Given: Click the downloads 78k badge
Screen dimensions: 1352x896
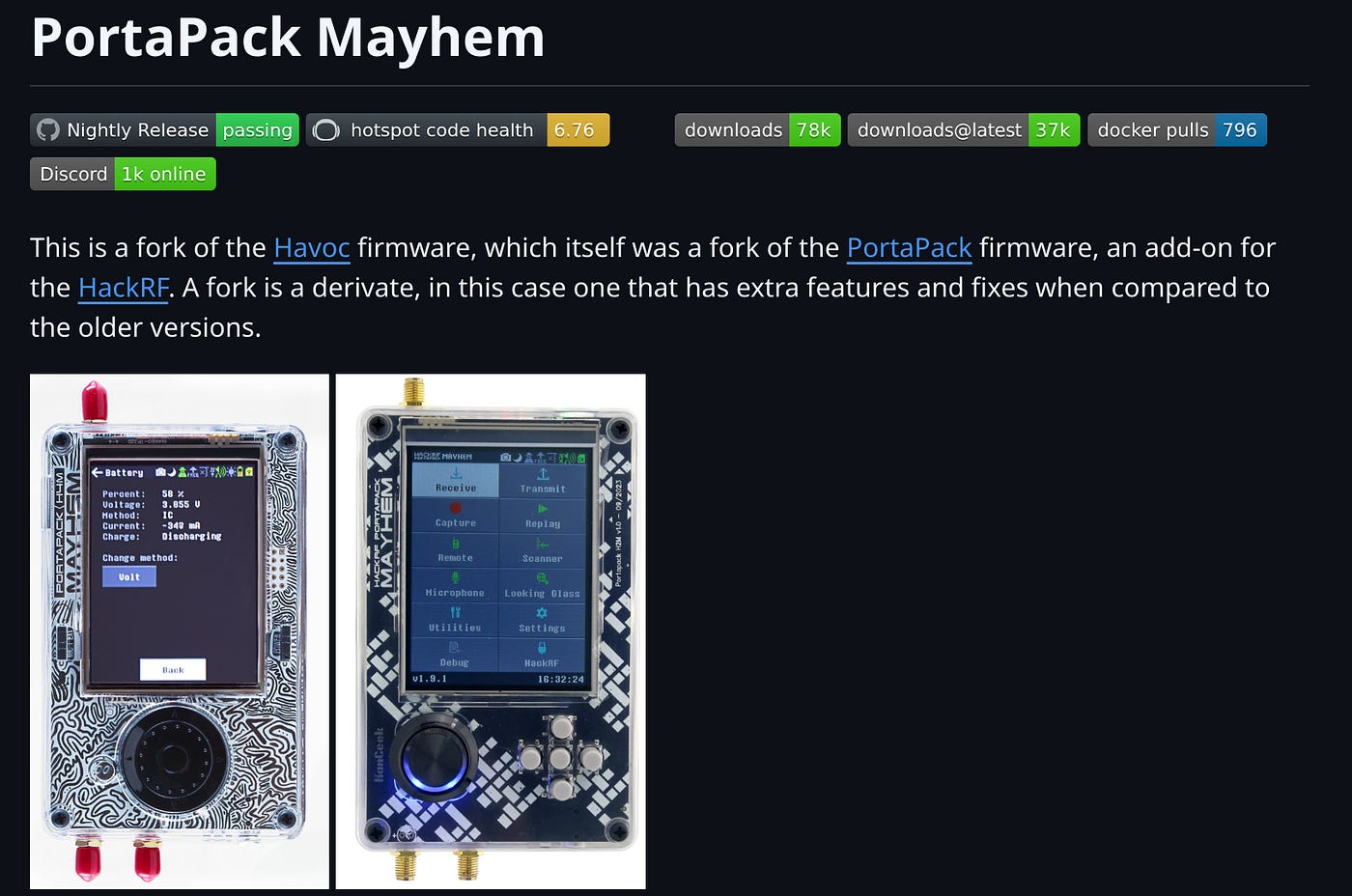Looking at the screenshot, I should coord(757,130).
